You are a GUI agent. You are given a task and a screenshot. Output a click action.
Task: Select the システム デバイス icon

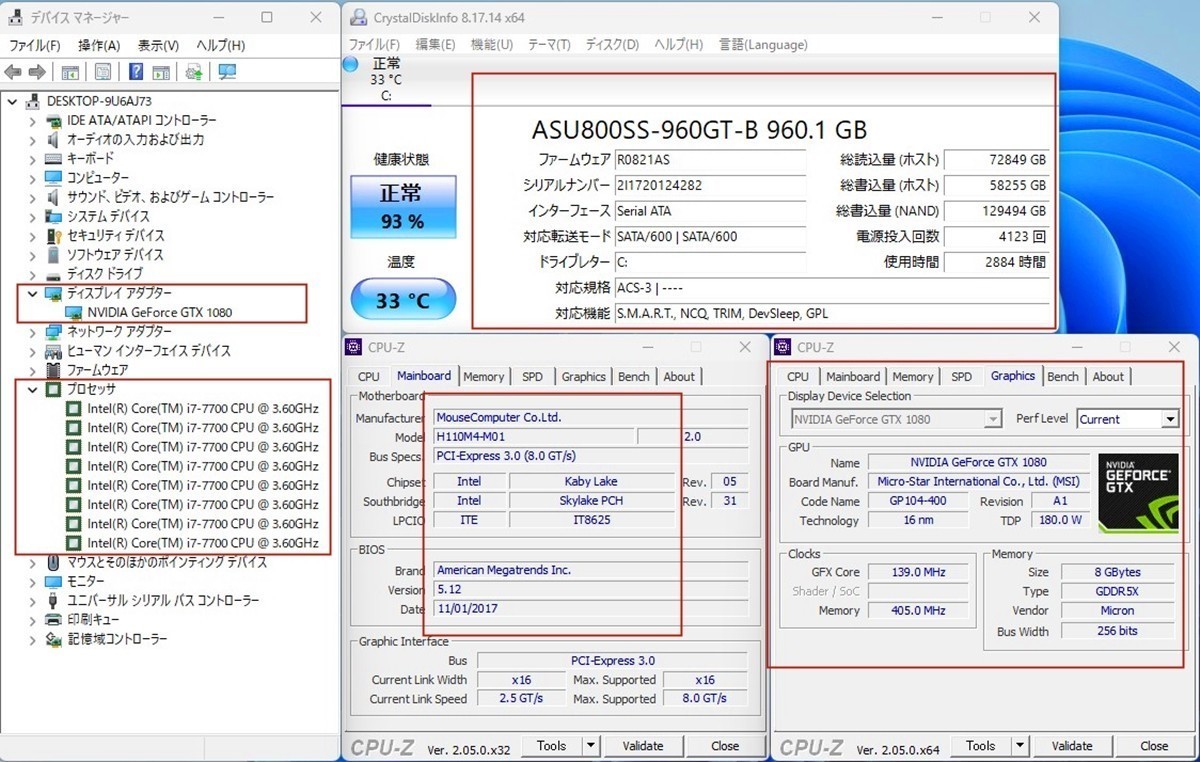pyautogui.click(x=54, y=216)
